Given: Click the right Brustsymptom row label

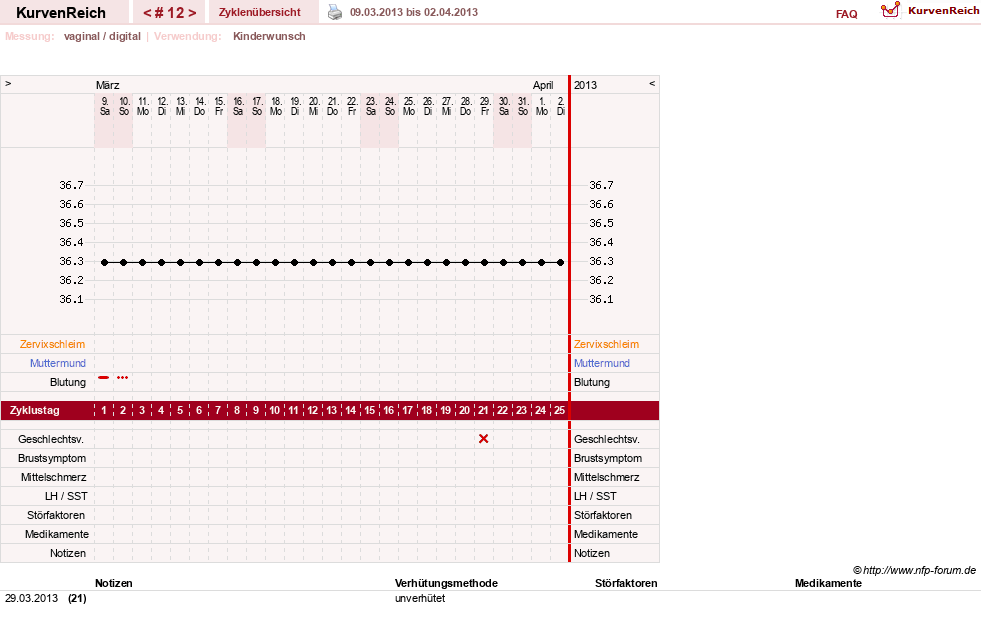Looking at the screenshot, I should point(608,458).
